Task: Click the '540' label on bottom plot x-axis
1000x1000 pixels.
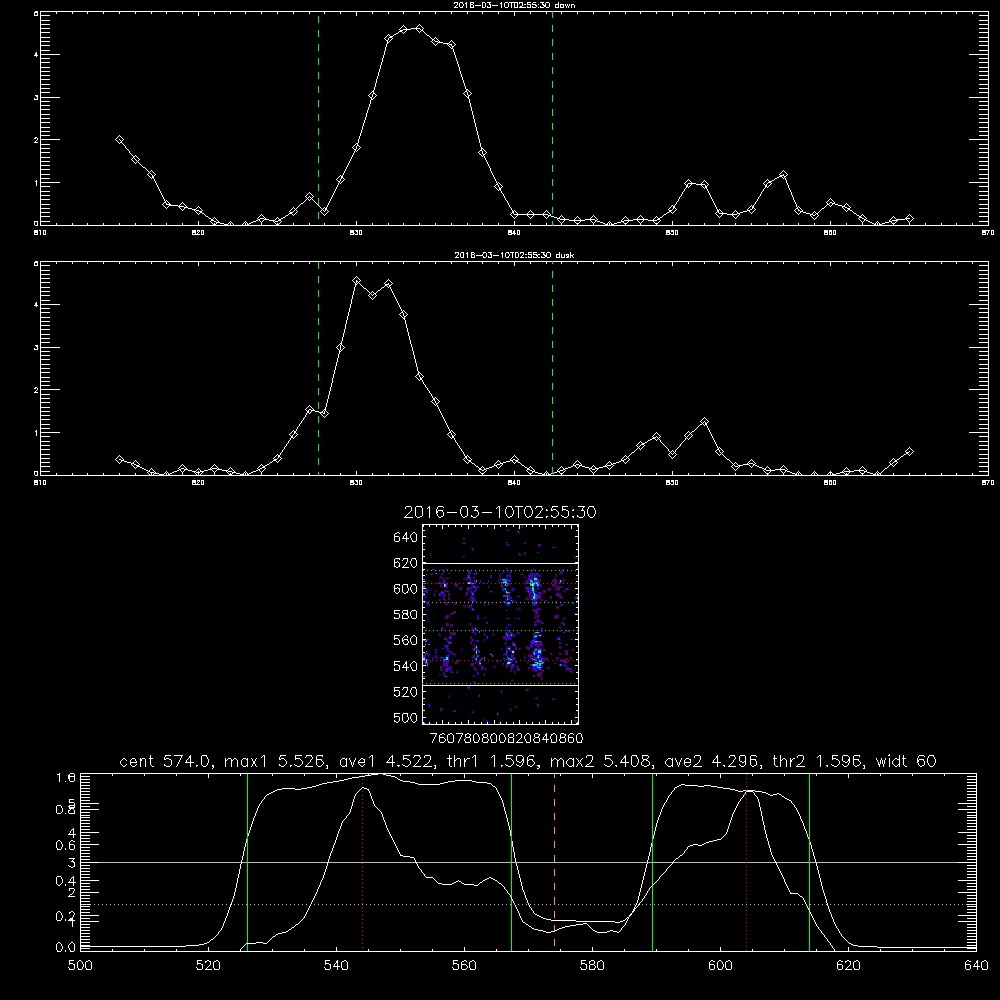Action: coord(336,965)
